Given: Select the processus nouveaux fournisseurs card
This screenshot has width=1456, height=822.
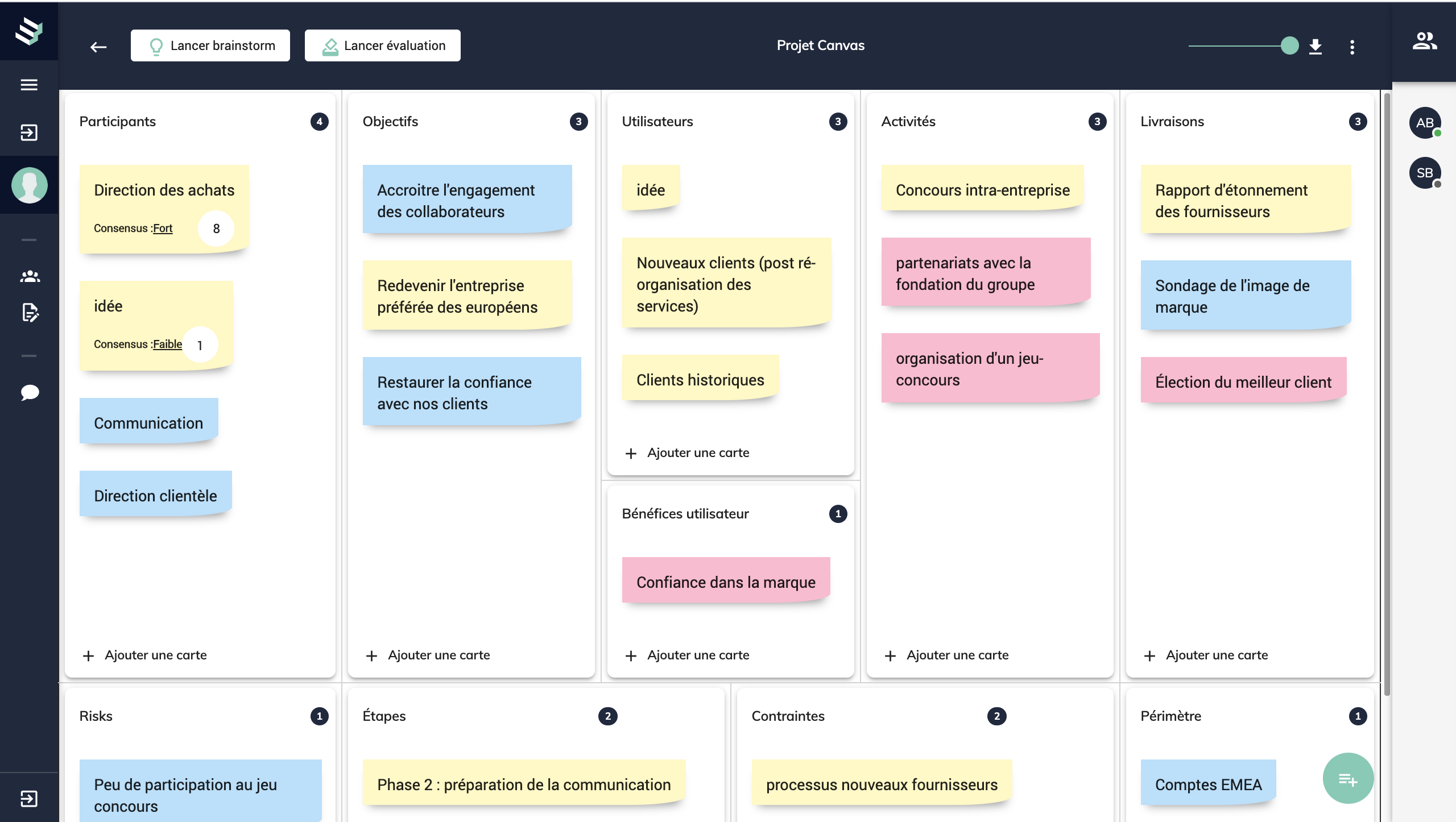Looking at the screenshot, I should 882,782.
